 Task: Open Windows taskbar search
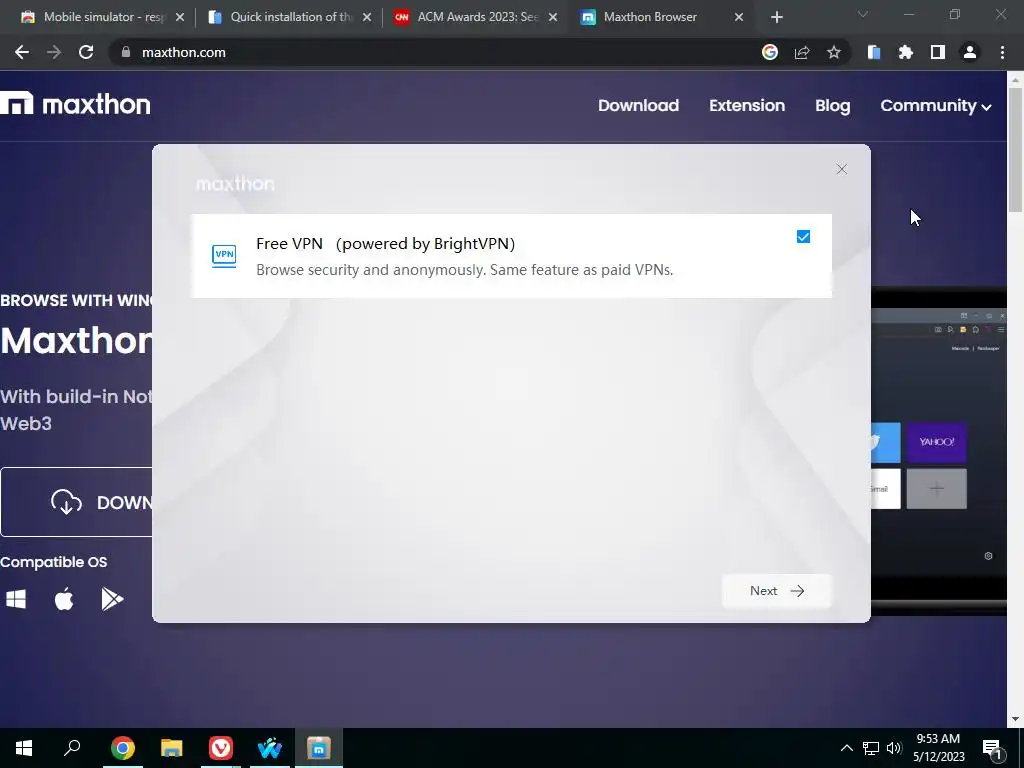72,748
